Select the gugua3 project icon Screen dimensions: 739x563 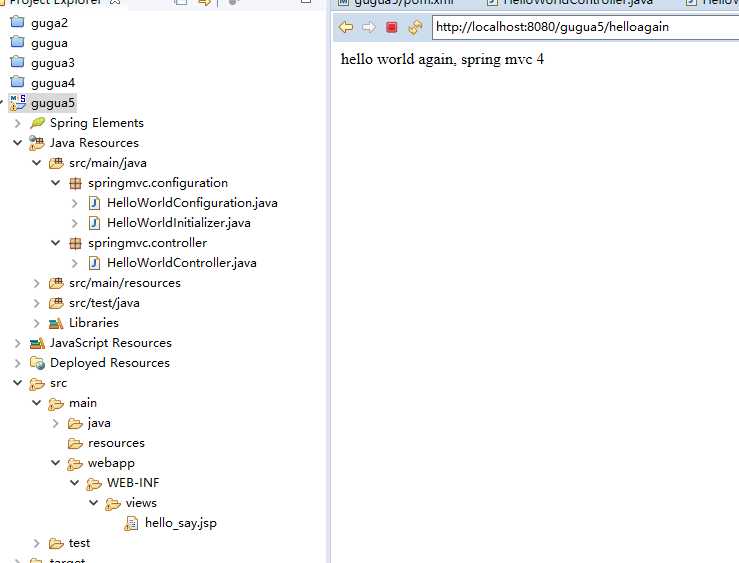[17, 62]
